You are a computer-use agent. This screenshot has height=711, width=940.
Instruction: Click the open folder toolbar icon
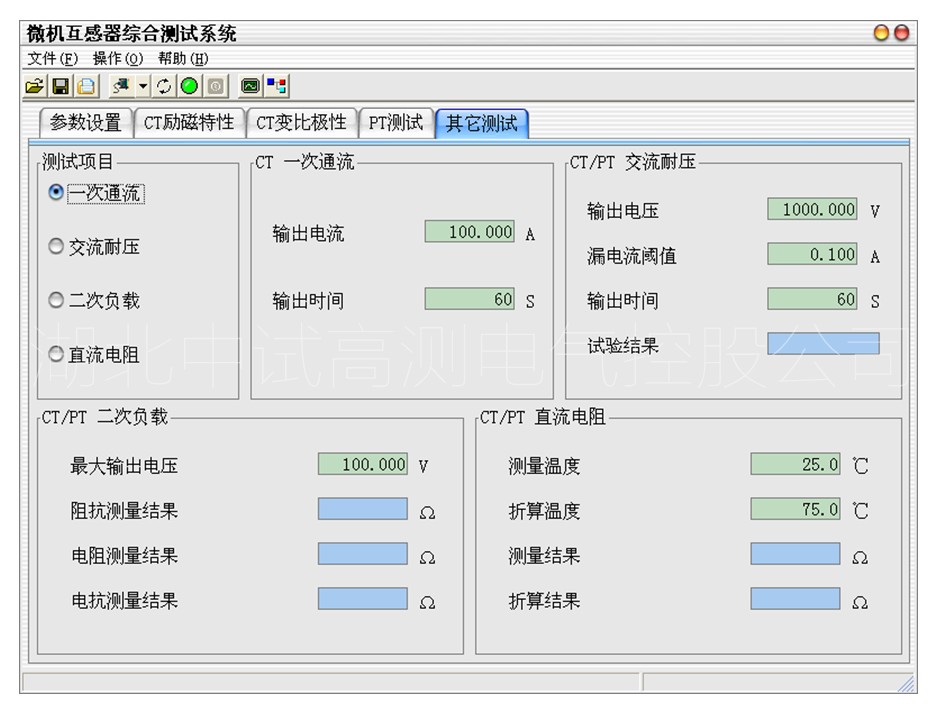pyautogui.click(x=34, y=86)
